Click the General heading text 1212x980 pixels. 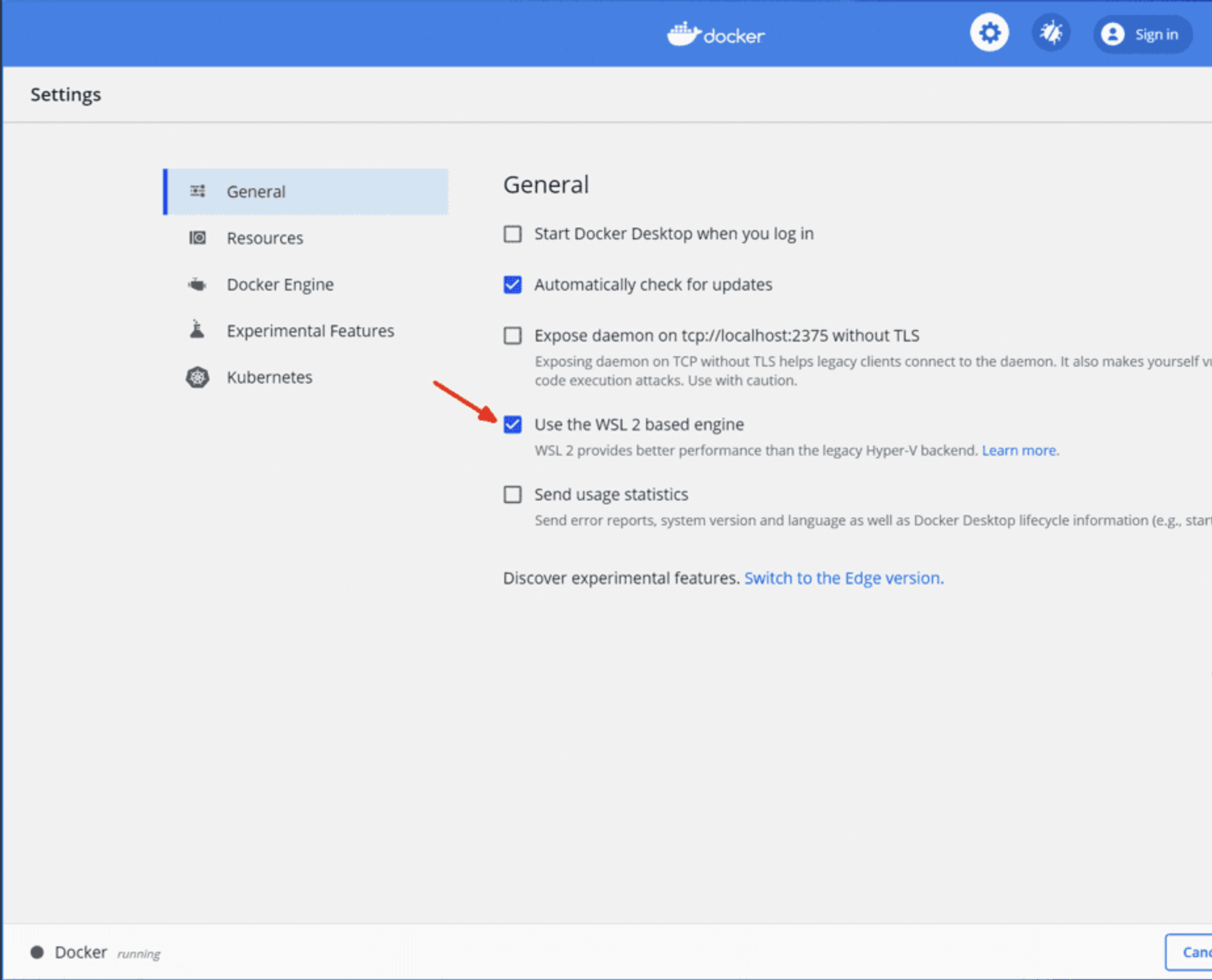(546, 184)
